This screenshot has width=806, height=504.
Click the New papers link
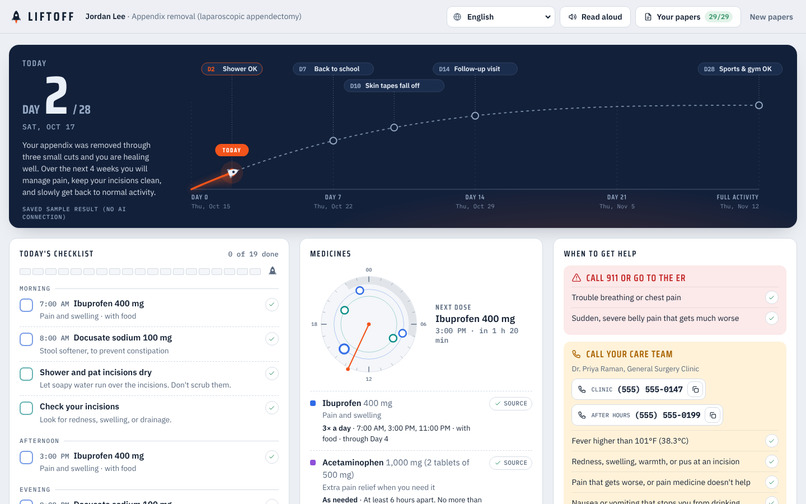click(771, 17)
